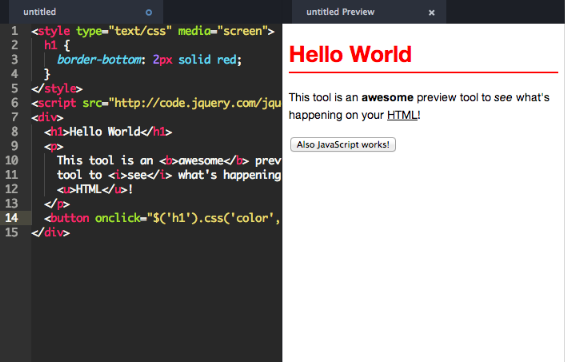Click the underlined HTML word in preview
565x362 pixels.
[402, 115]
